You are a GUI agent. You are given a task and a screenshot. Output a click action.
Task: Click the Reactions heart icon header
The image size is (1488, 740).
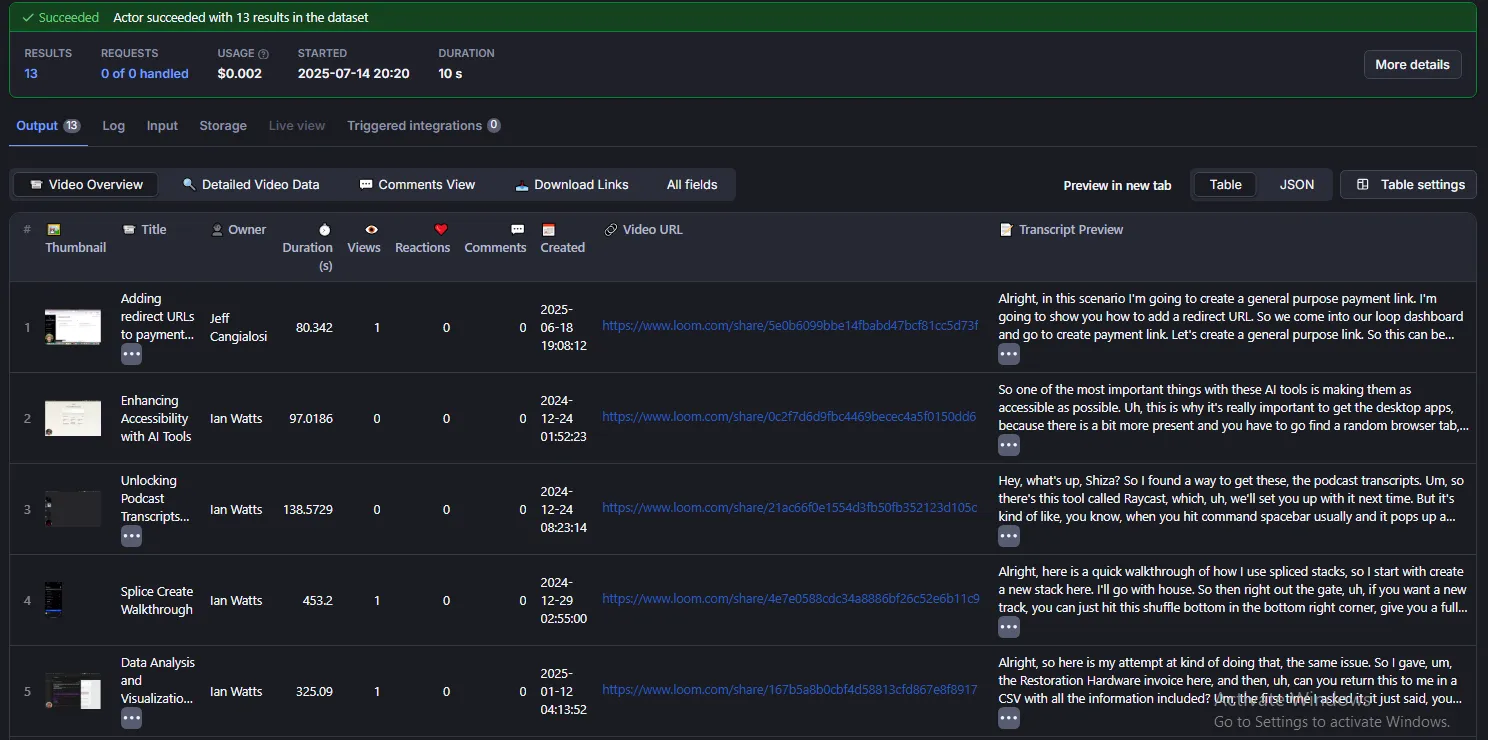coord(441,230)
